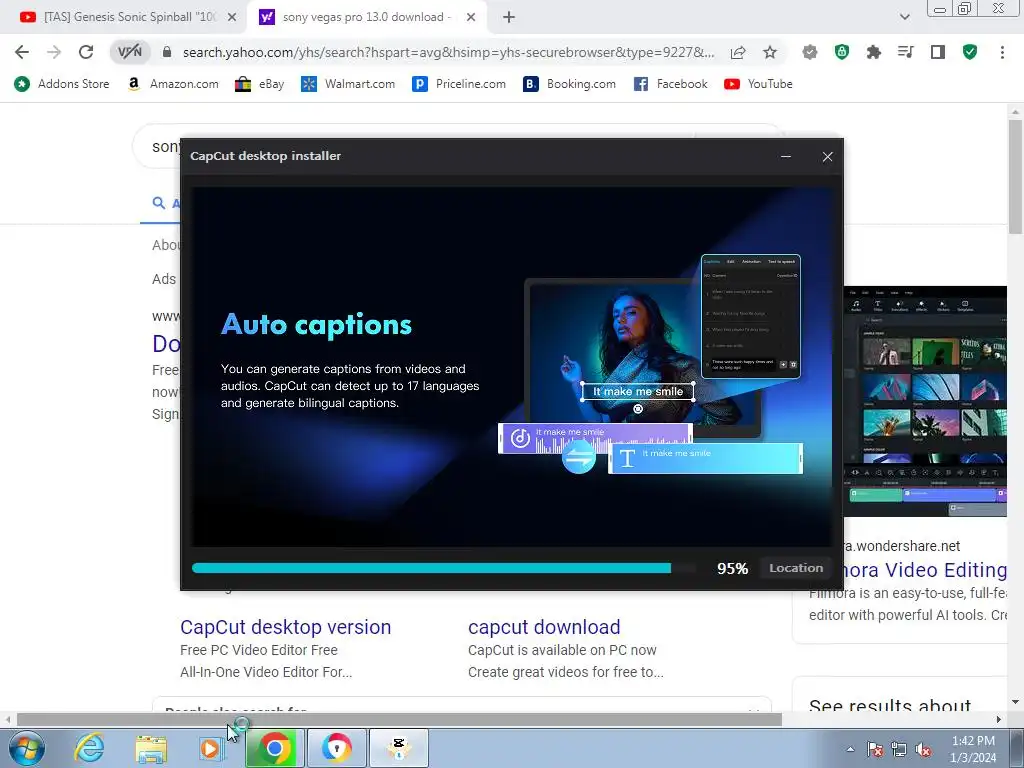Open Windows Explorer from taskbar
The height and width of the screenshot is (768, 1024).
pyautogui.click(x=151, y=748)
